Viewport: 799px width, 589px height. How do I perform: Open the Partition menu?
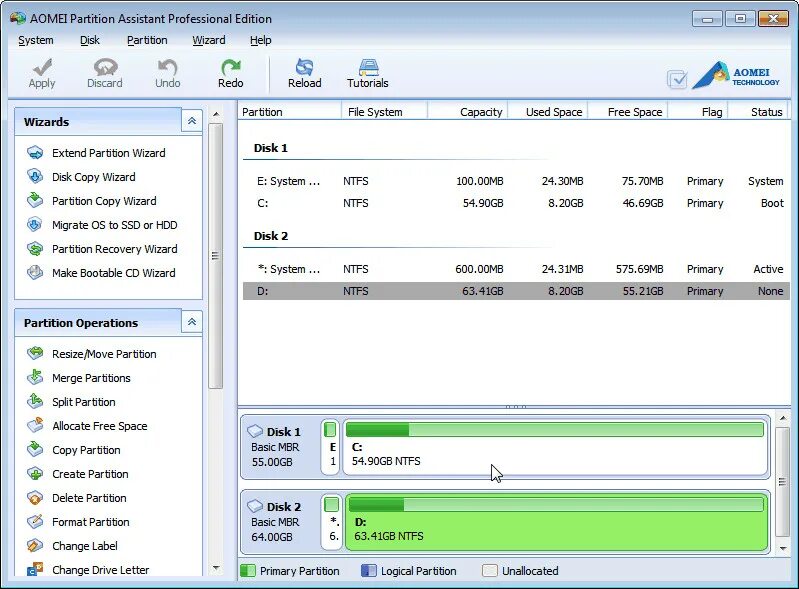pos(147,40)
